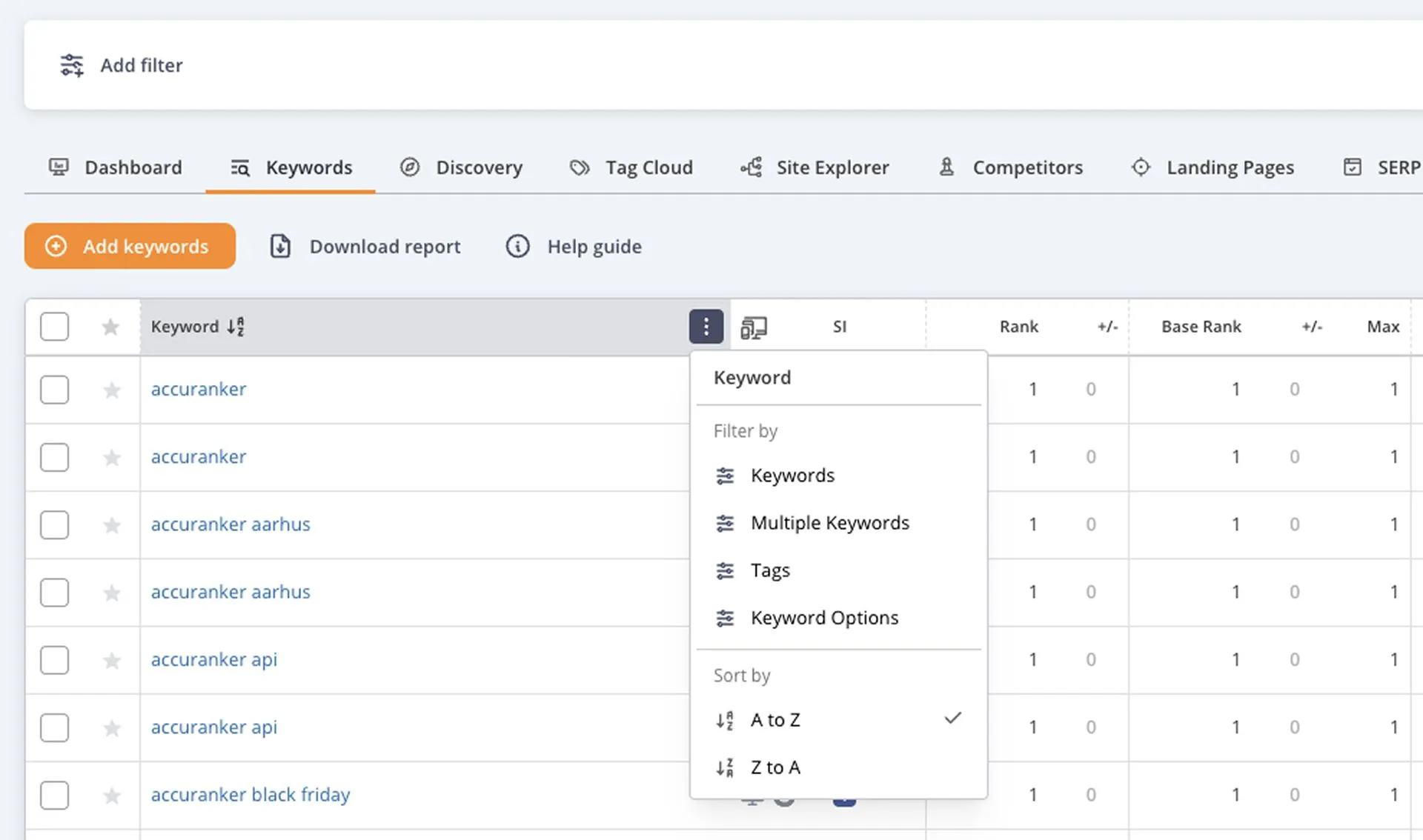Click the Base Rank column header

pyautogui.click(x=1201, y=327)
